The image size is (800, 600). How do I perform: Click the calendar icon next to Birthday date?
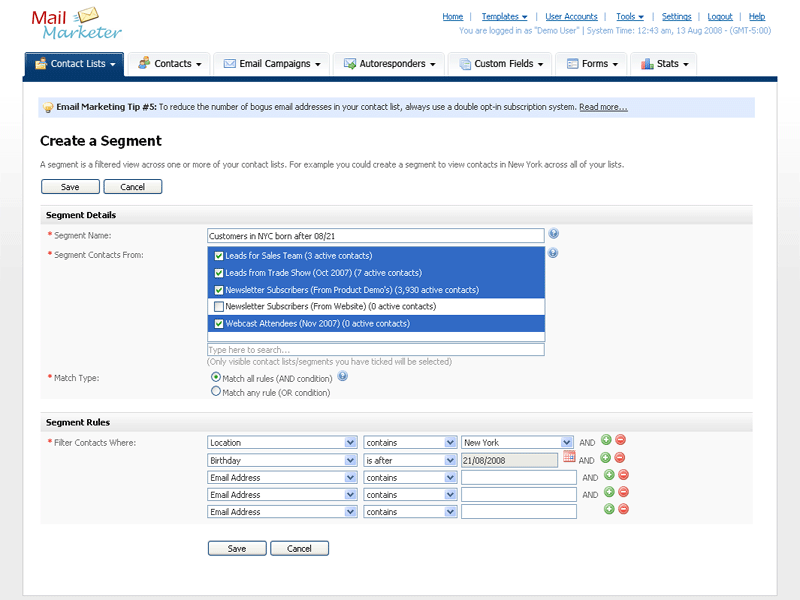569,457
